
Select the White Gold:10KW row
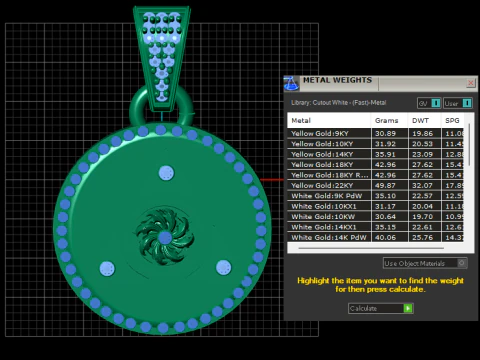pyautogui.click(x=375, y=217)
